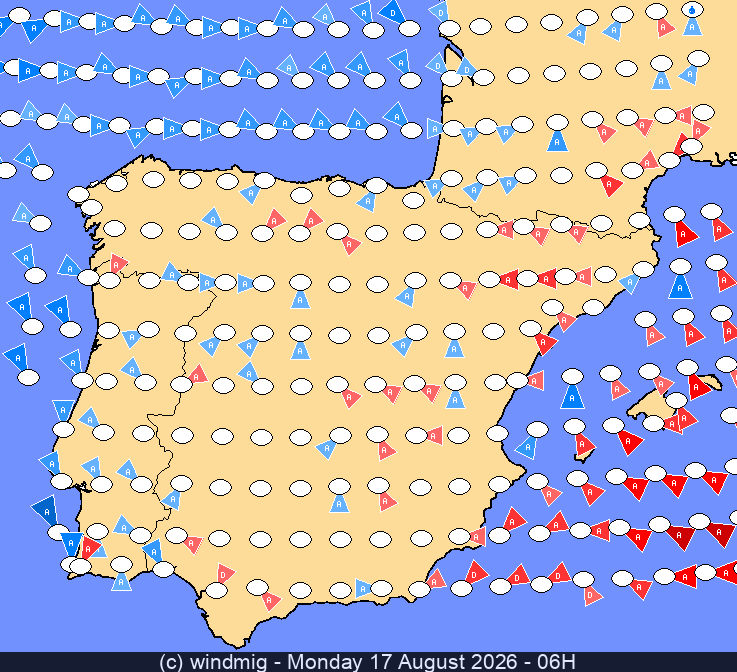Click the Menorca island landmass

click(x=711, y=382)
